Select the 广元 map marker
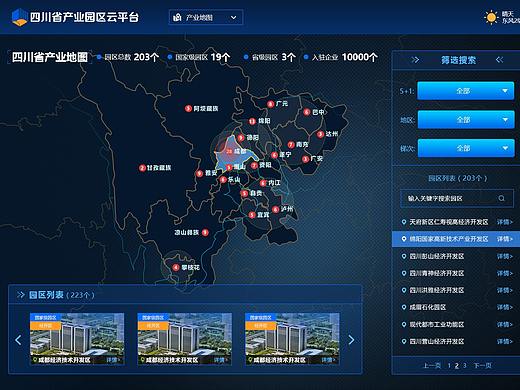Image resolution: width=520 pixels, height=390 pixels. (271, 104)
